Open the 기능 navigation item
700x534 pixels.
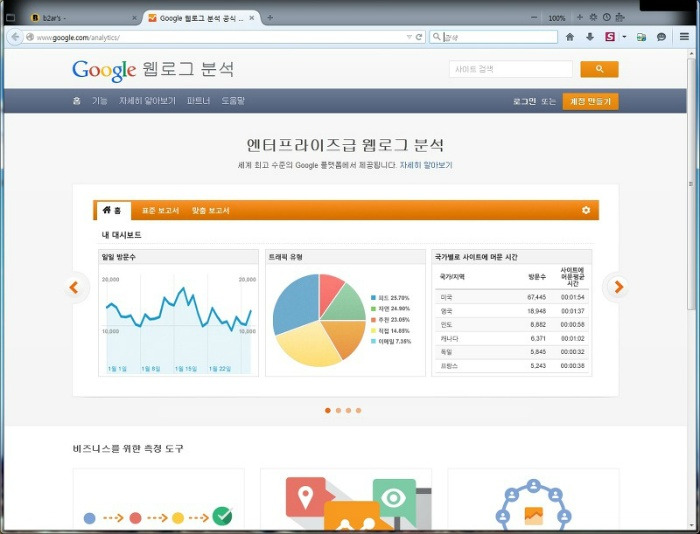(100, 100)
